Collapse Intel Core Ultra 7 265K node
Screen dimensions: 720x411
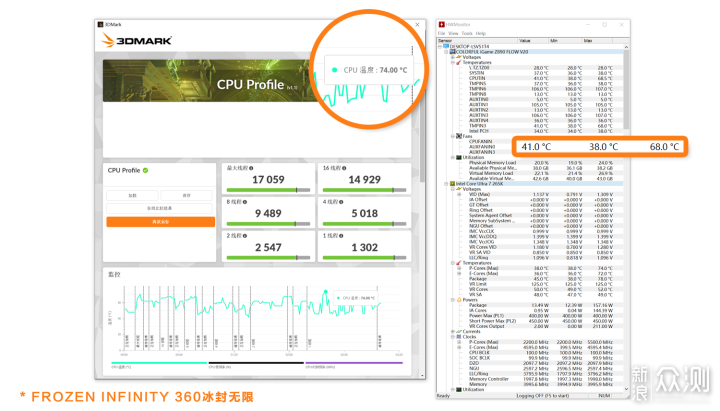point(446,184)
